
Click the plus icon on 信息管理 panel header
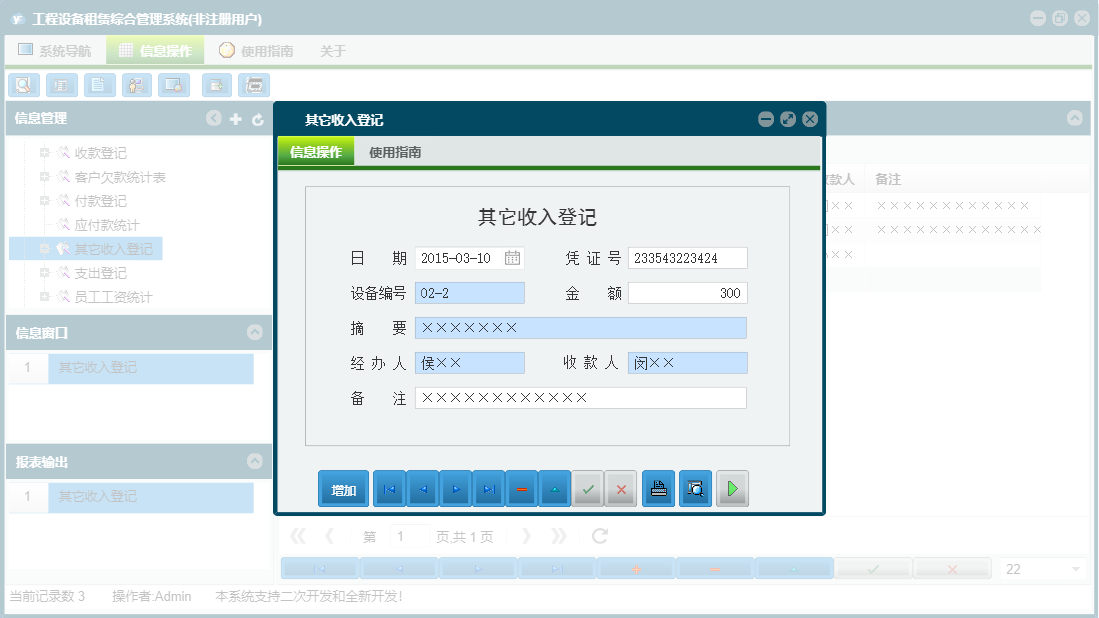pyautogui.click(x=235, y=118)
